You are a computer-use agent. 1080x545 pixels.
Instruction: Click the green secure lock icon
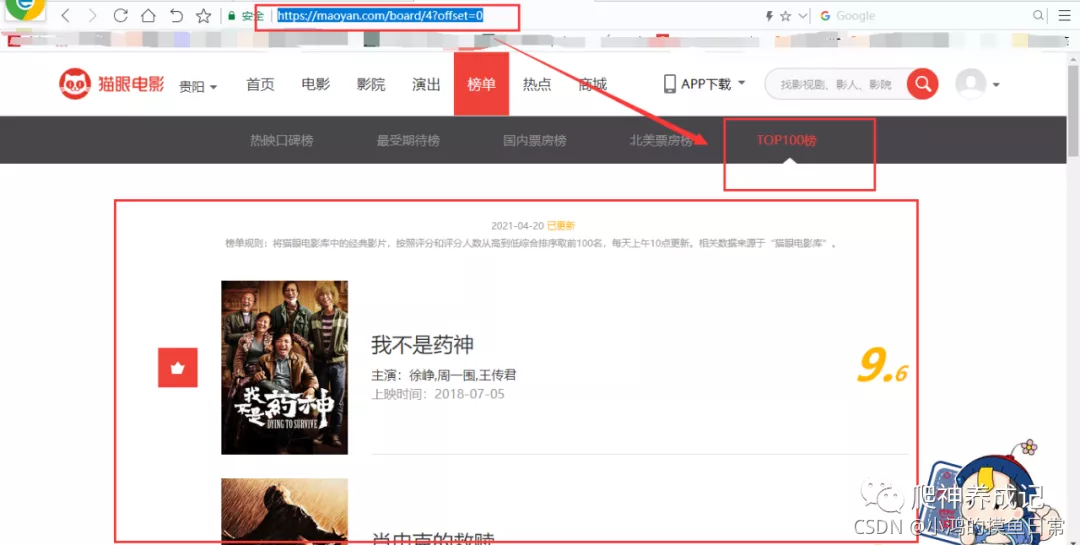pos(232,16)
